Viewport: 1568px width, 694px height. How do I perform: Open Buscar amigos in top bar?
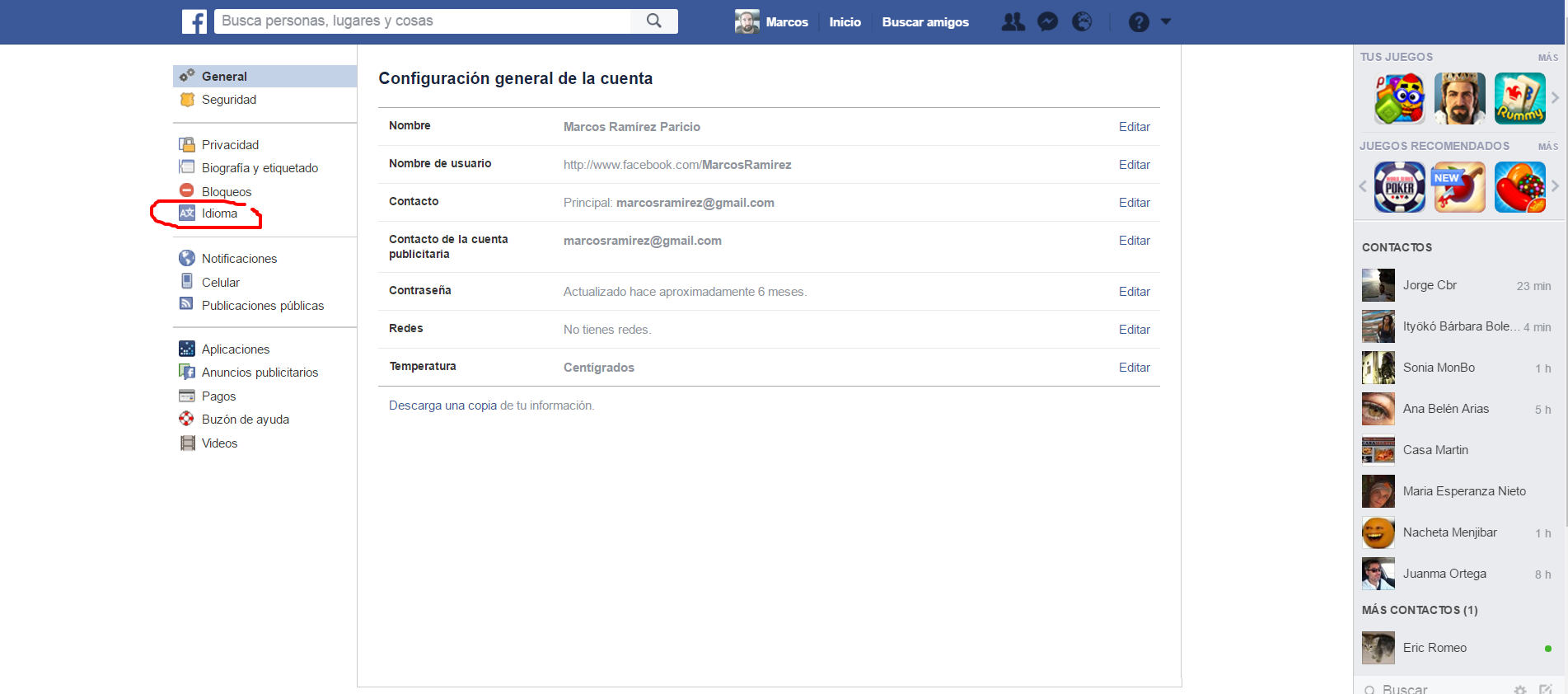pyautogui.click(x=925, y=22)
